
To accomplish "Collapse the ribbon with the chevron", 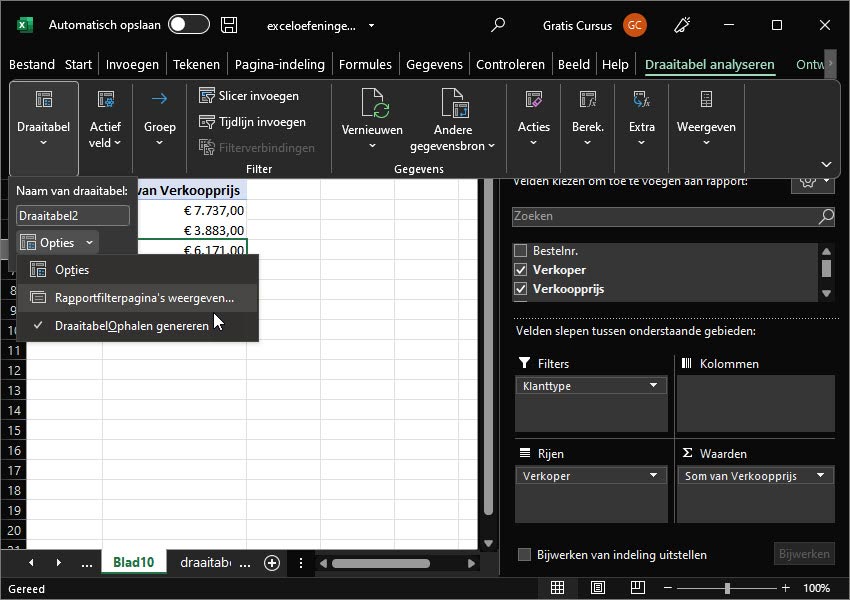I will coord(826,164).
